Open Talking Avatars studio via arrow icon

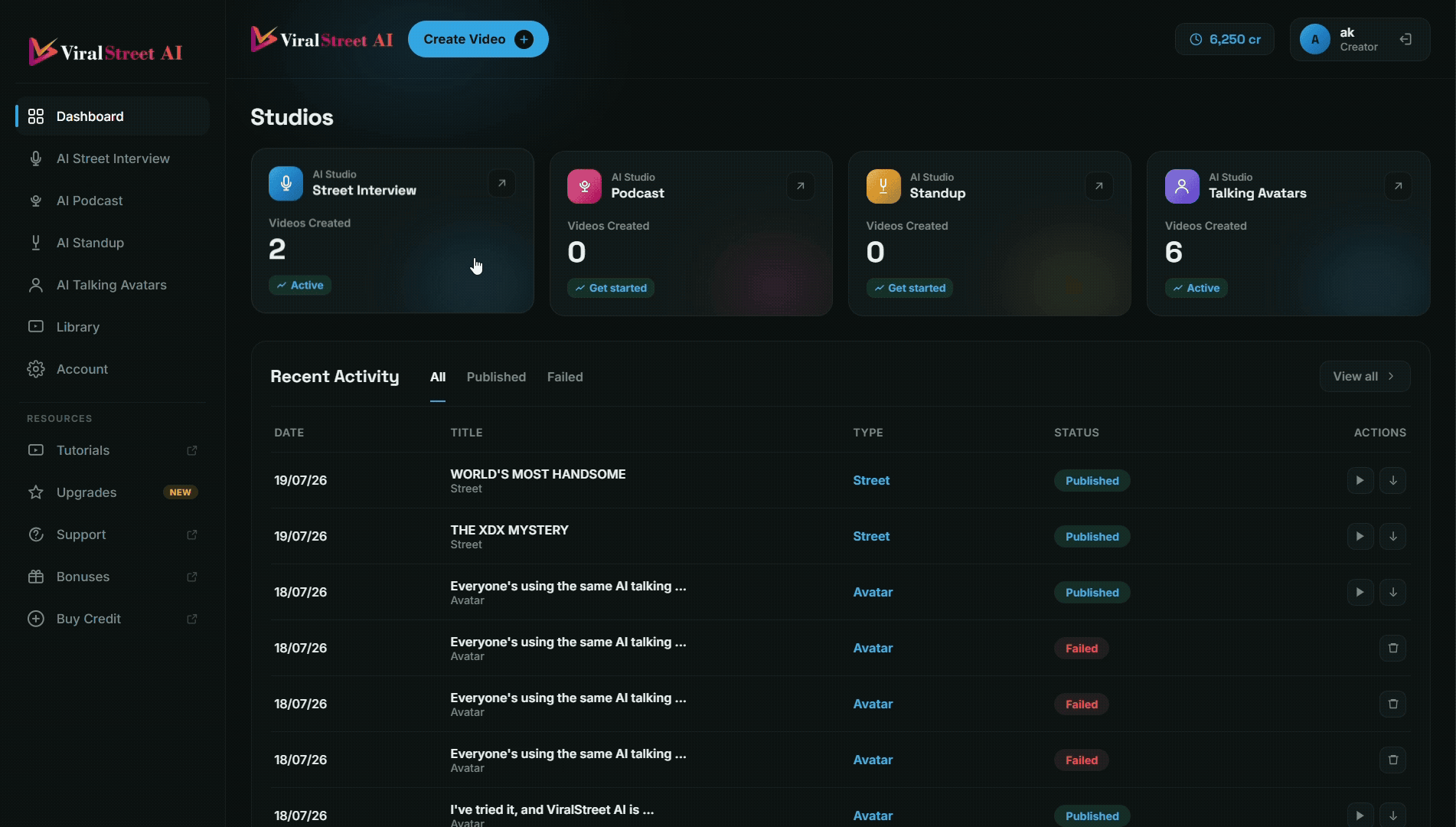tap(1398, 186)
